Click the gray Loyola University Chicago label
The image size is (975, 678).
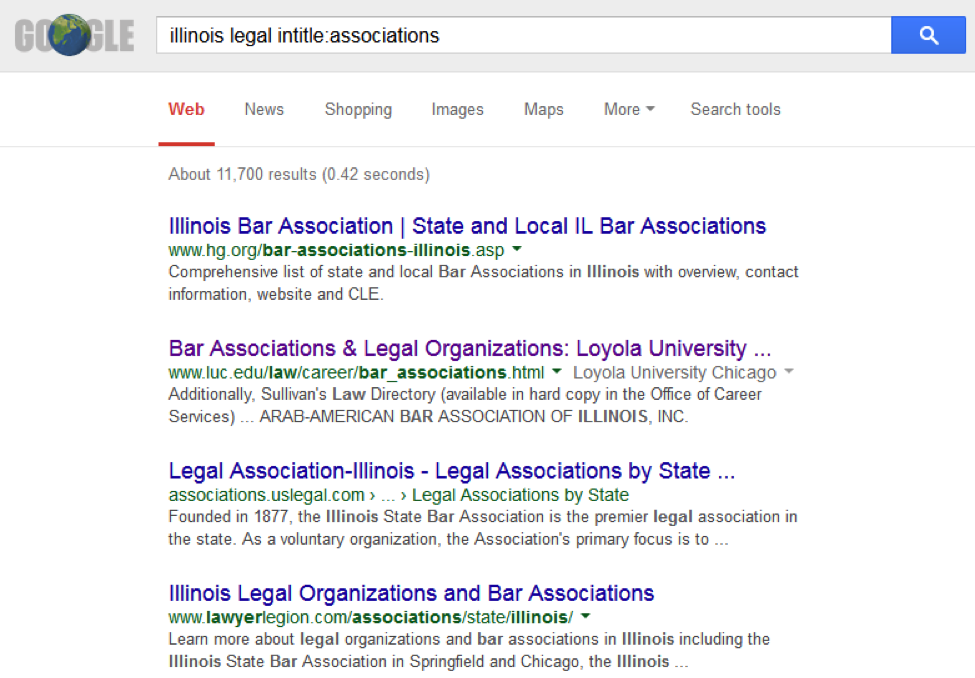tap(674, 373)
